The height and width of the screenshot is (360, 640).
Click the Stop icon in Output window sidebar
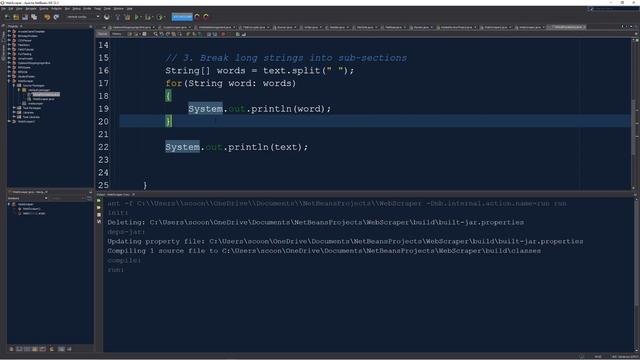[99, 214]
